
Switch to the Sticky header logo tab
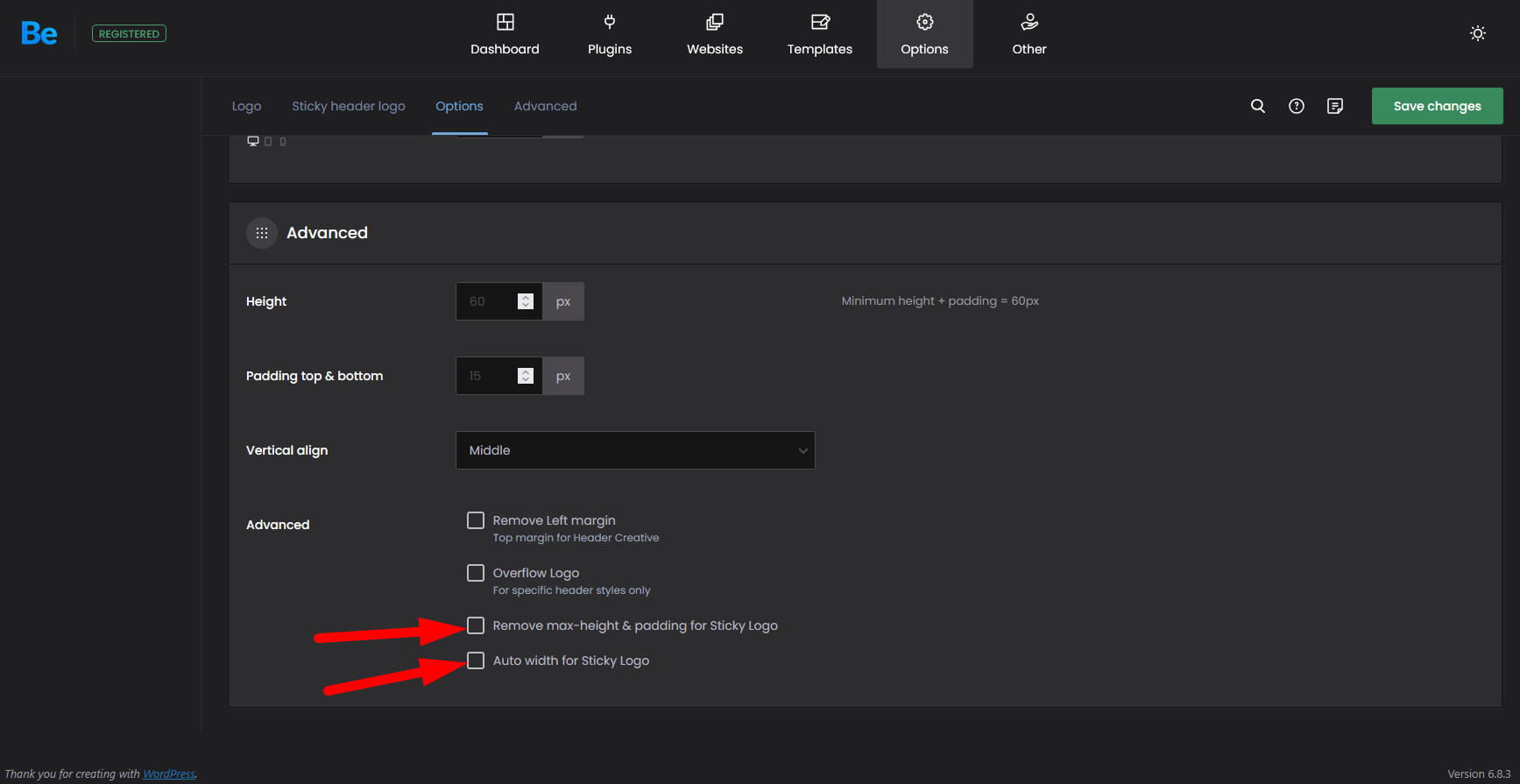point(348,106)
